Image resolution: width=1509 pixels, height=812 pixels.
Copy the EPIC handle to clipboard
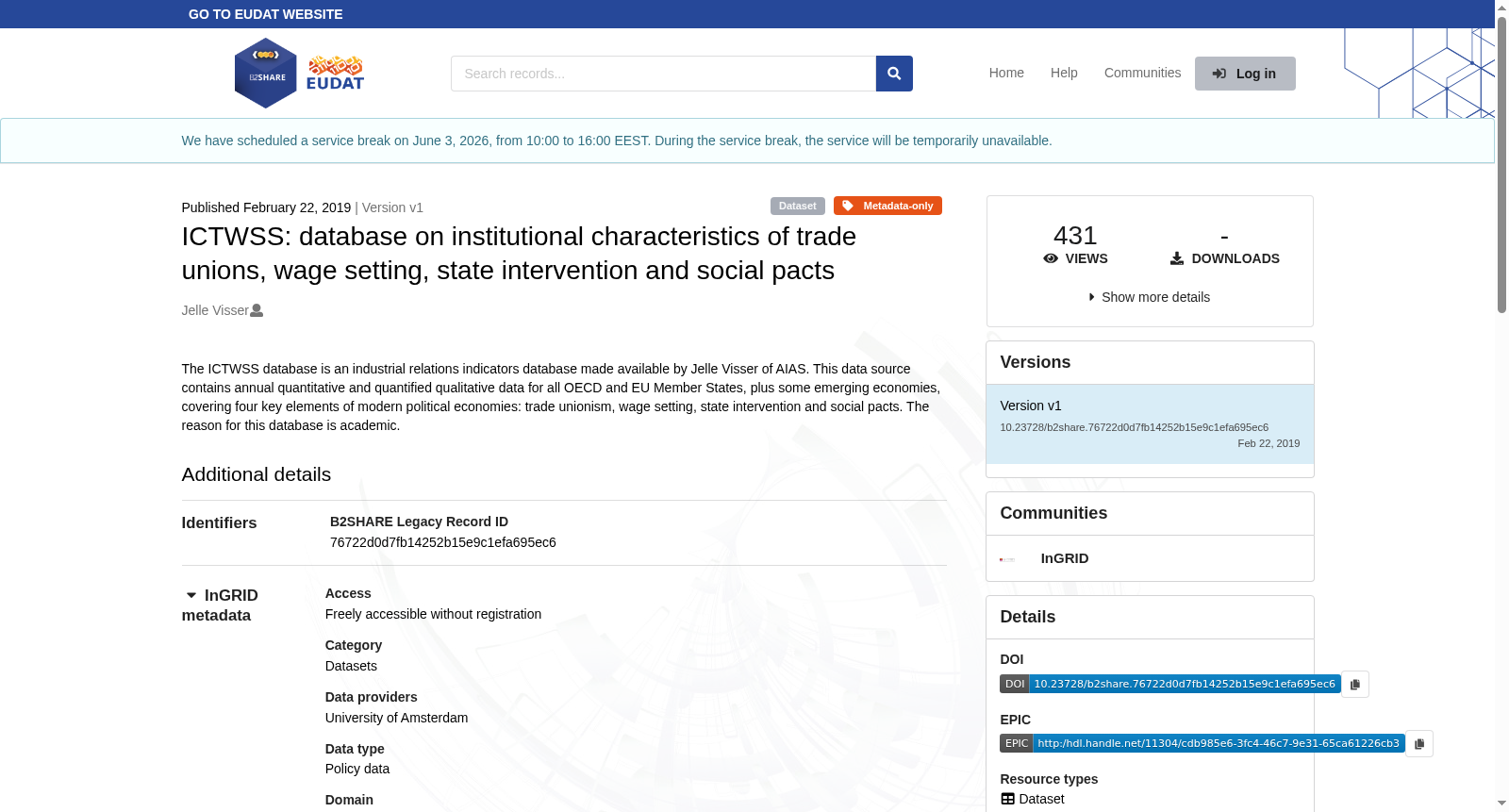click(x=1419, y=743)
